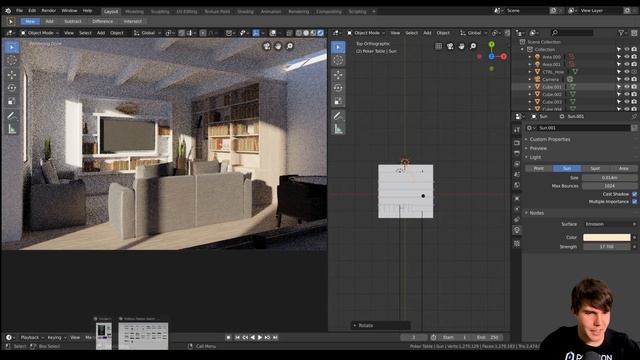Switch to the Layout workspace tab
Screen dimensions: 640x360
[x=111, y=11]
